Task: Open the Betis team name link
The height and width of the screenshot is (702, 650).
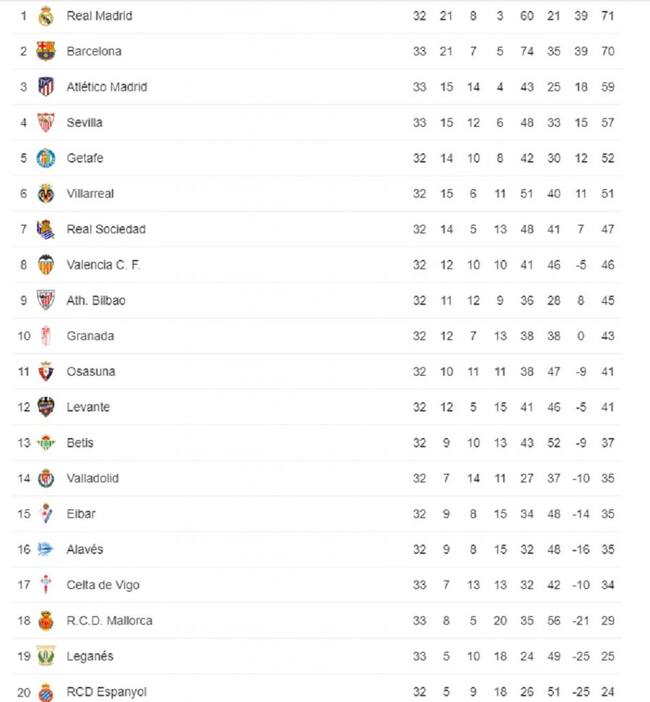Action: click(x=80, y=443)
